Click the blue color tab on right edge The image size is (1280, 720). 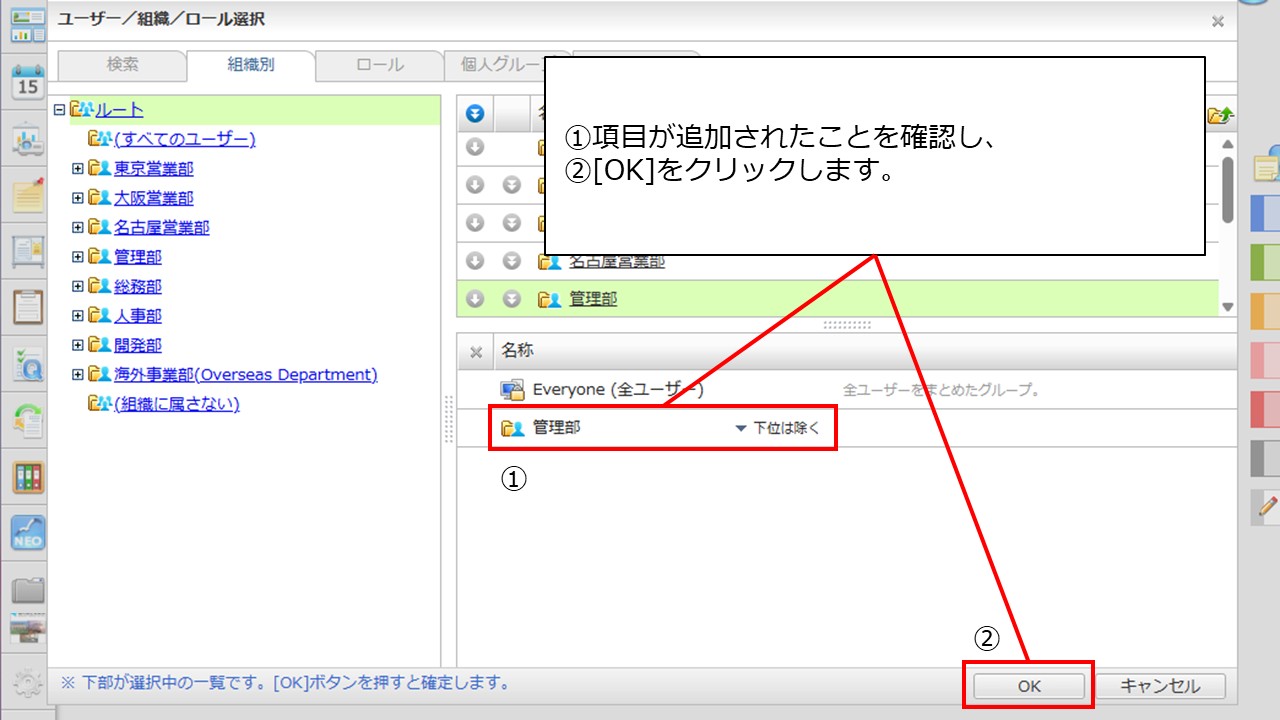click(x=1266, y=213)
